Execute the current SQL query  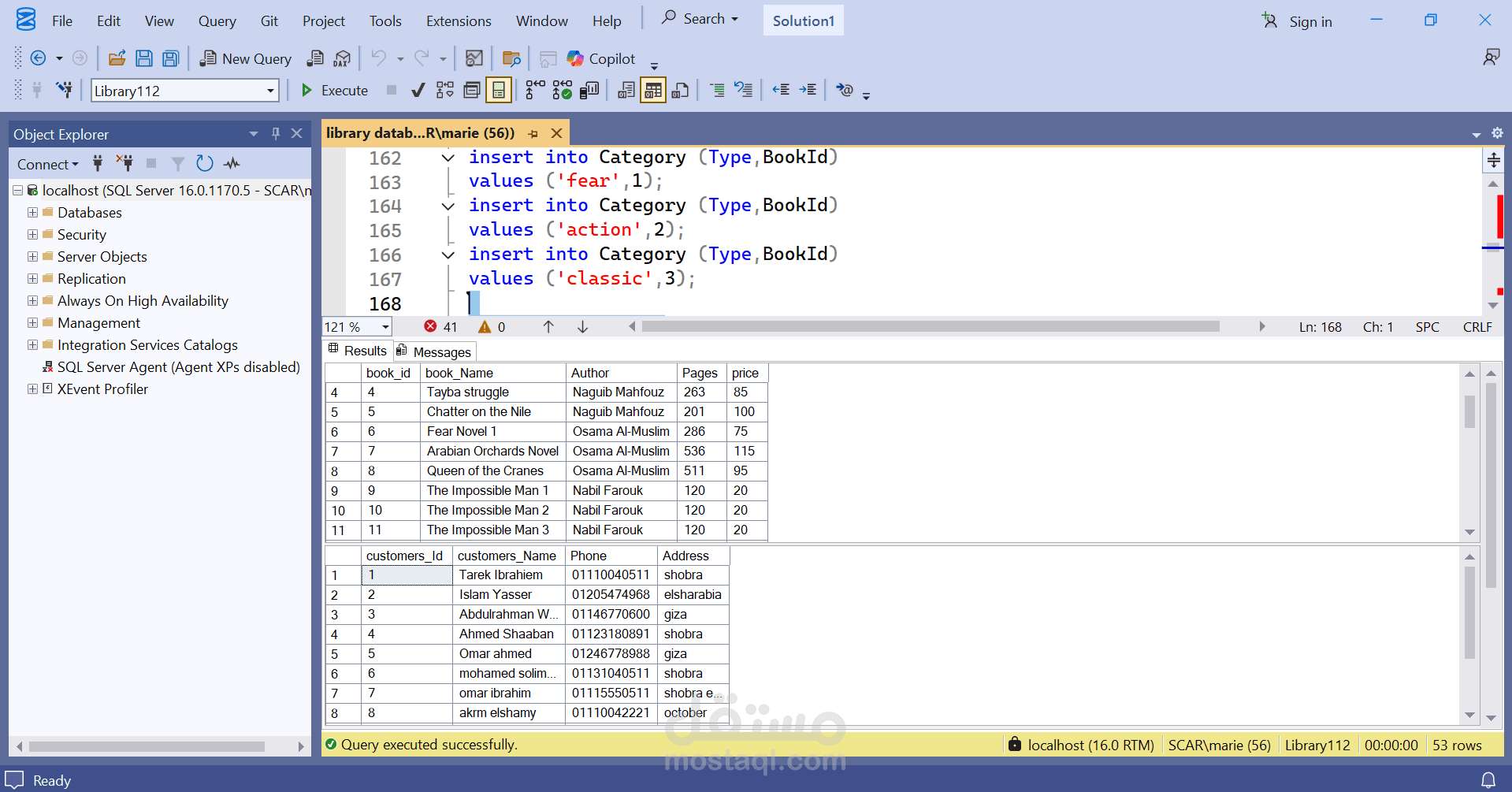tap(333, 90)
